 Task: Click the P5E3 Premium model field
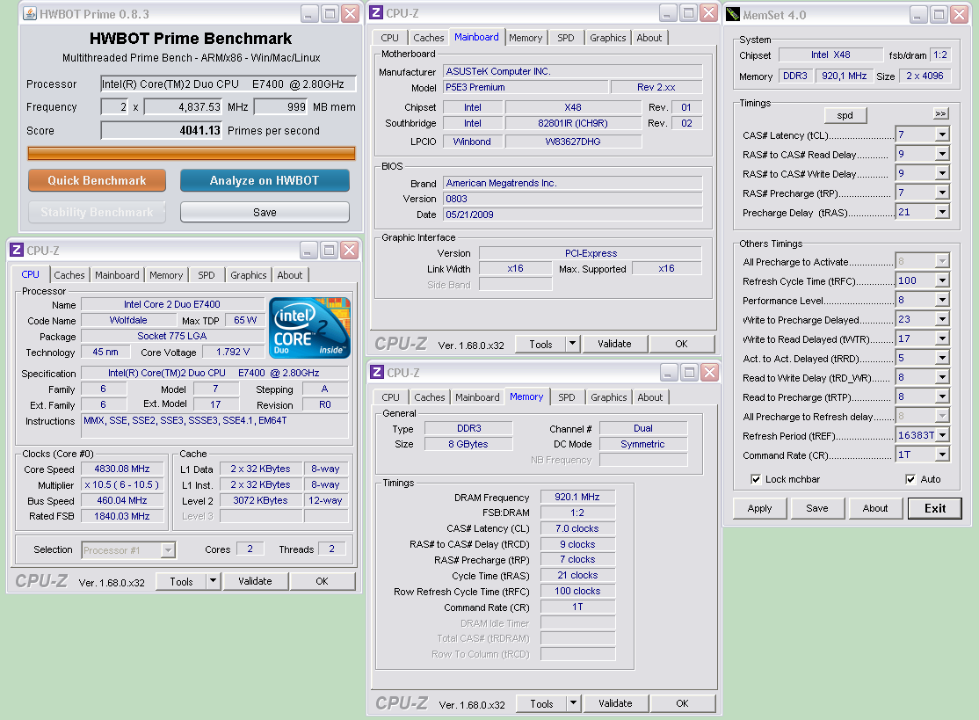pos(525,87)
